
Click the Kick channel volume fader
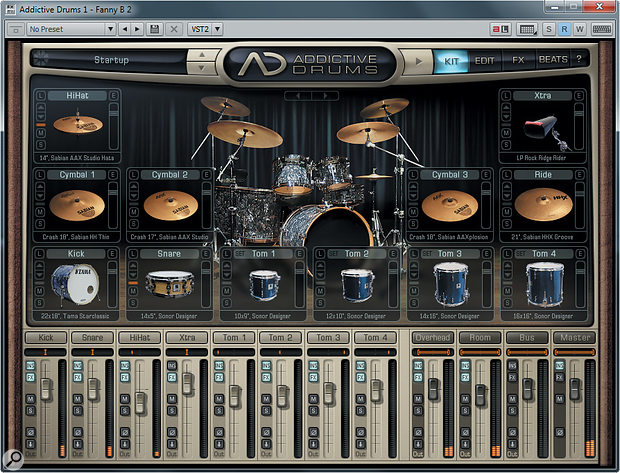click(x=46, y=389)
